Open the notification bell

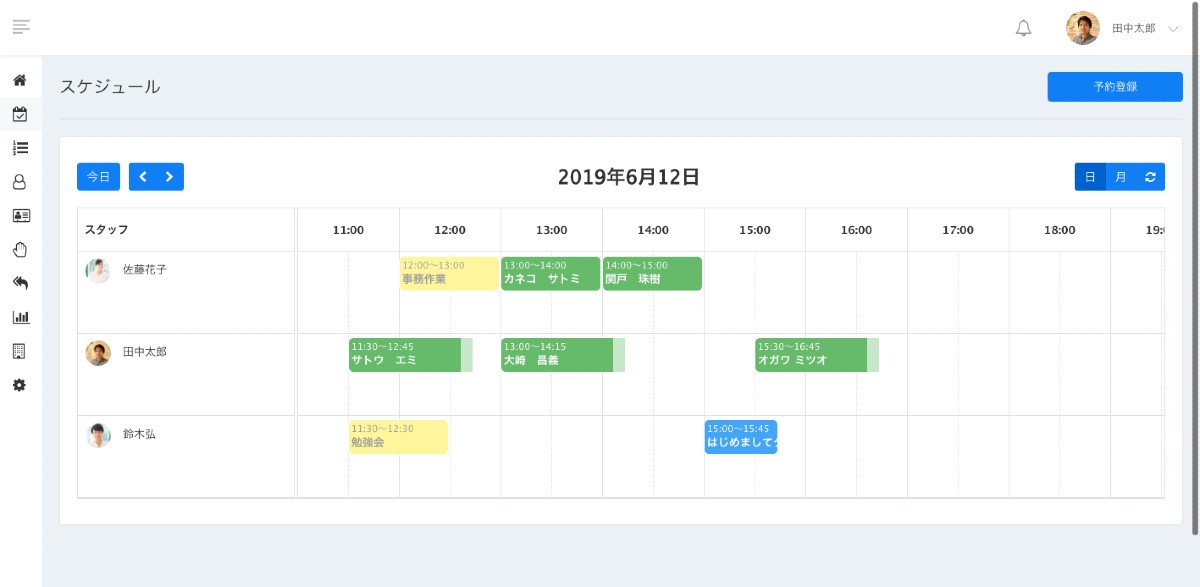pos(1023,28)
